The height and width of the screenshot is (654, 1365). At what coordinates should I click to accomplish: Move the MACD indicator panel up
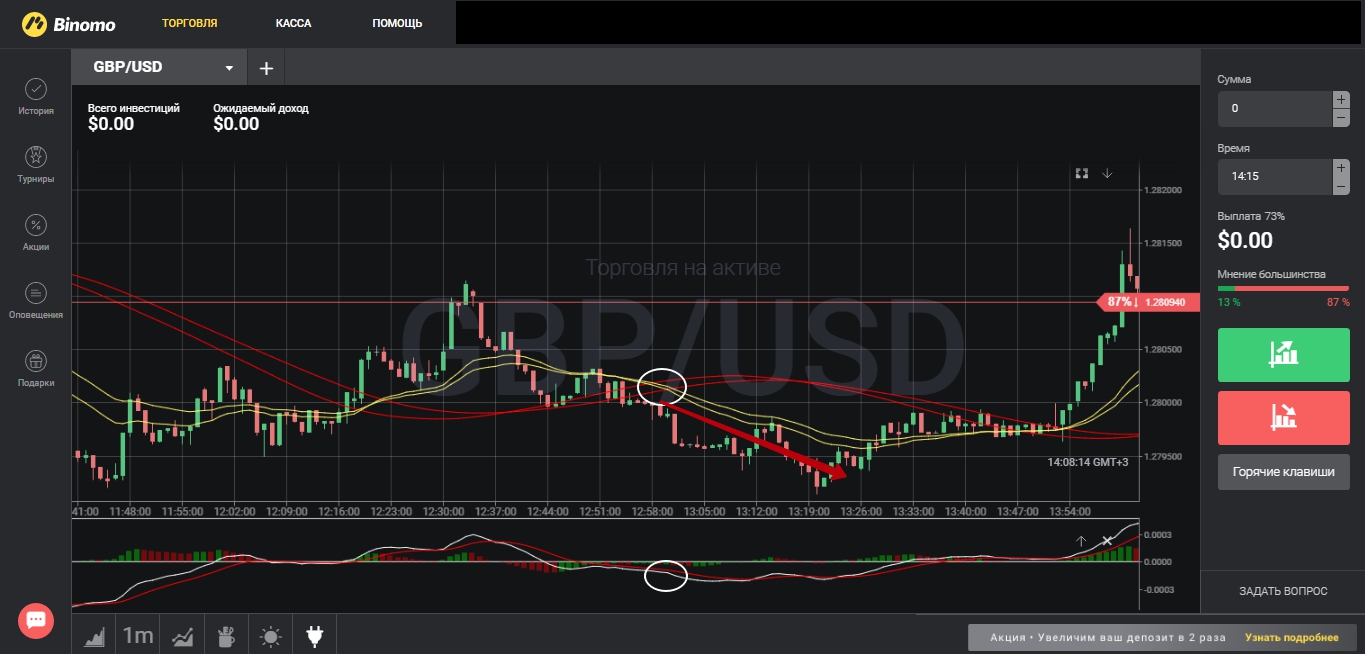click(1081, 541)
